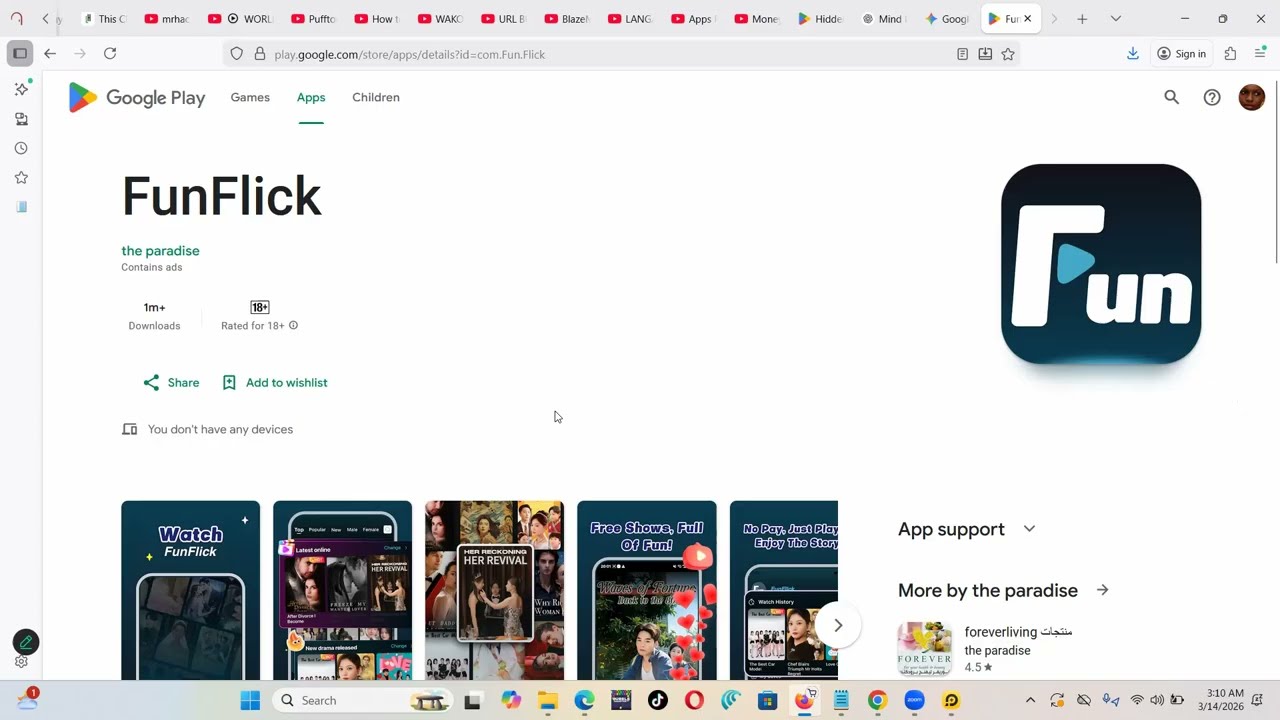The height and width of the screenshot is (720, 1280).
Task: Open Google Chrome from the taskbar
Action: point(877,700)
